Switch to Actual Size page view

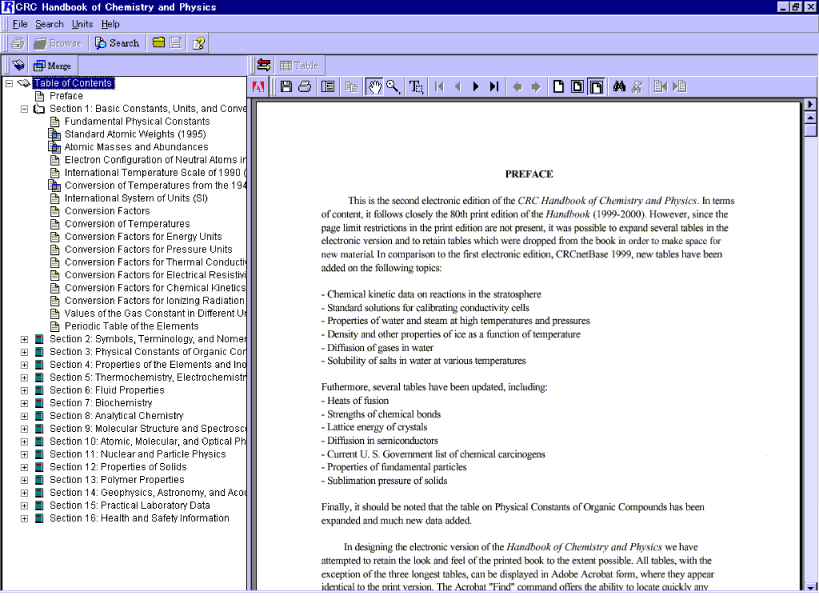558,87
